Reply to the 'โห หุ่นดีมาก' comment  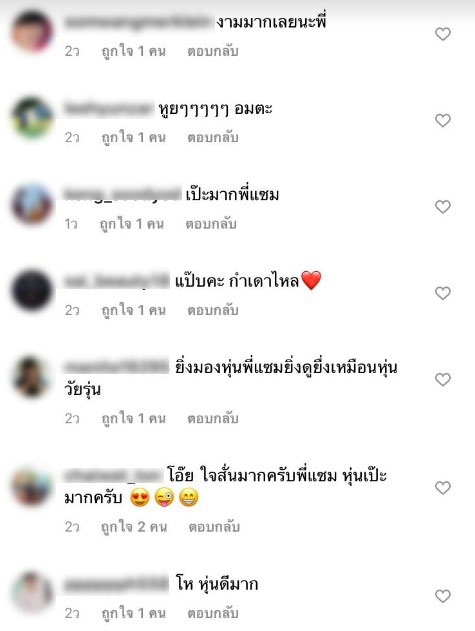tap(213, 613)
